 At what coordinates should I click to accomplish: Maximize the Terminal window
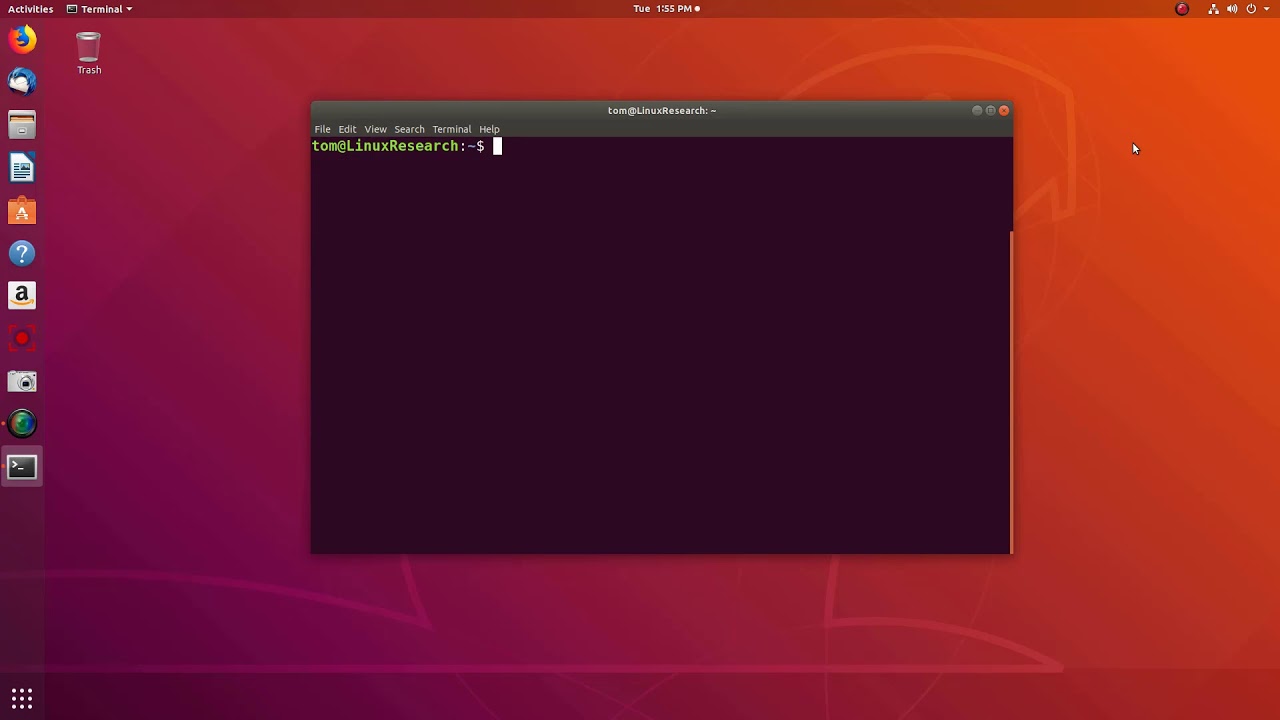tap(990, 110)
